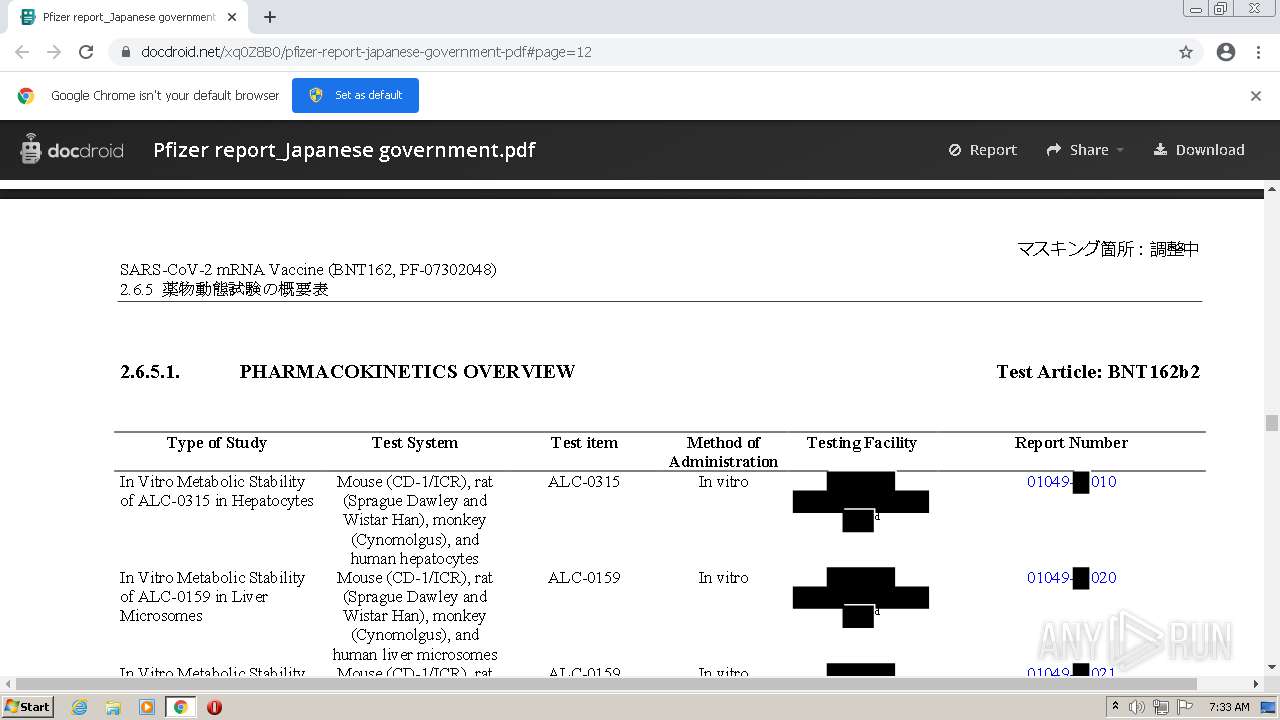Screen dimensions: 1280x720
Task: Open report number link ending in 020
Action: (1071, 578)
